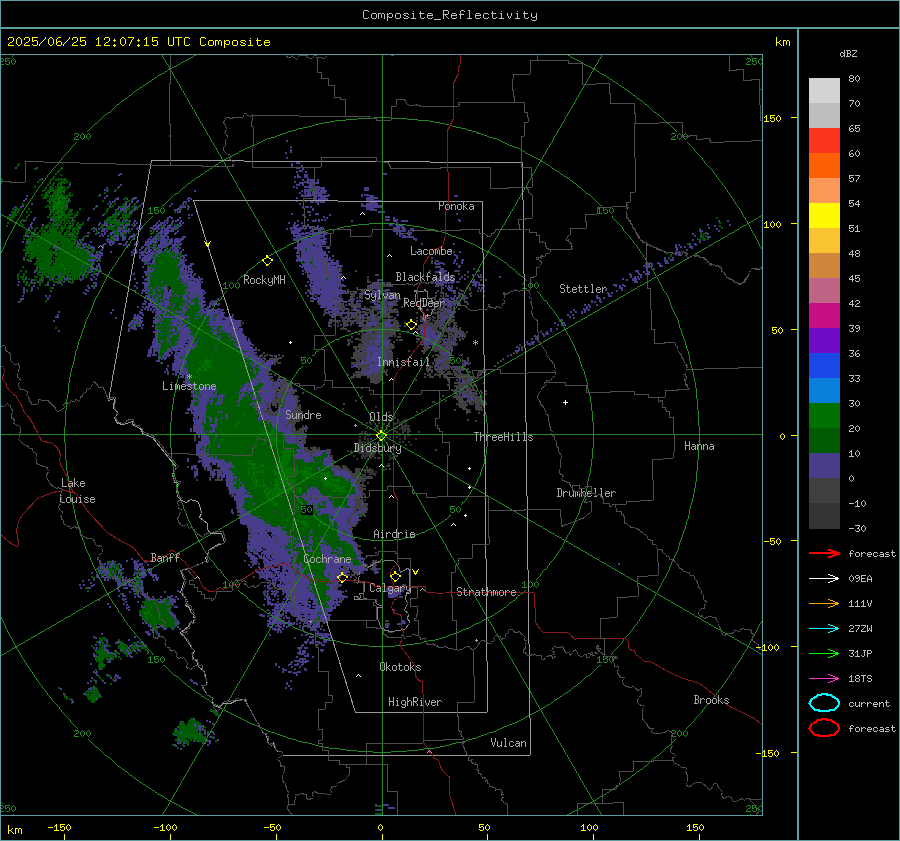Select the cyan 27ZW arrow legend entry
This screenshot has height=841, width=900.
tap(824, 629)
